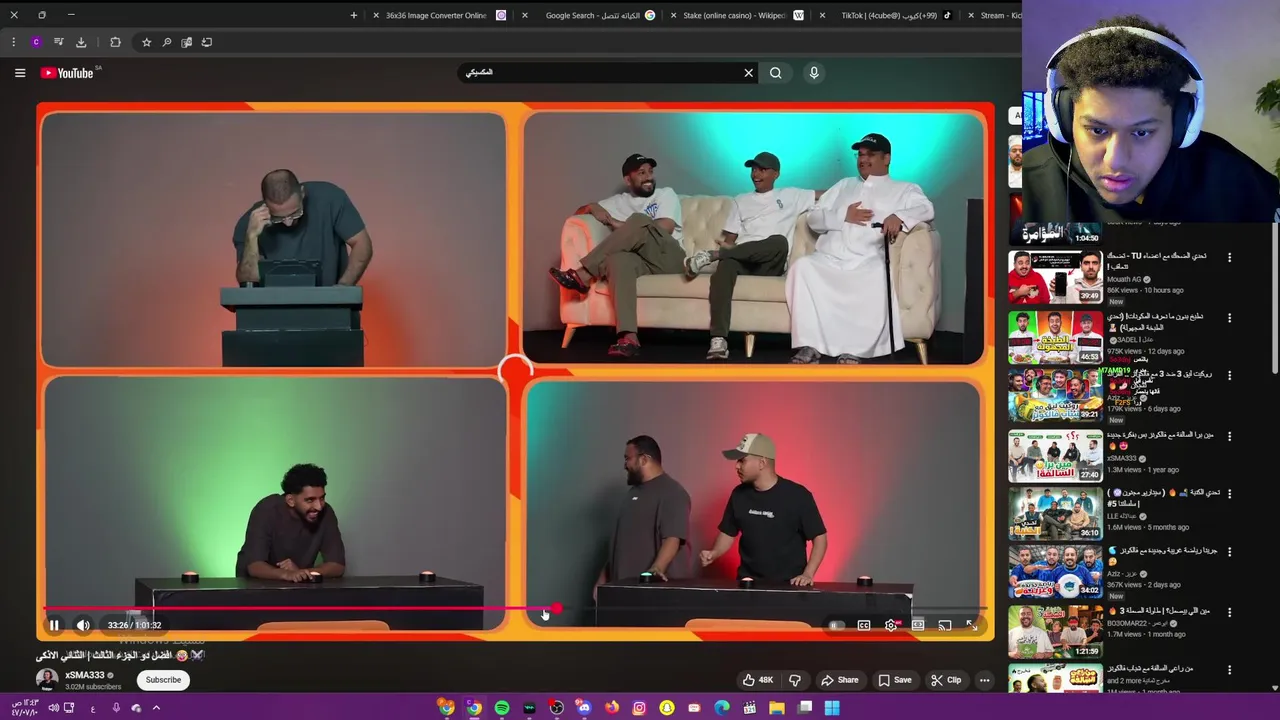The image size is (1280, 720).
Task: Open options menu for the 3ADEL video
Action: tap(1229, 318)
